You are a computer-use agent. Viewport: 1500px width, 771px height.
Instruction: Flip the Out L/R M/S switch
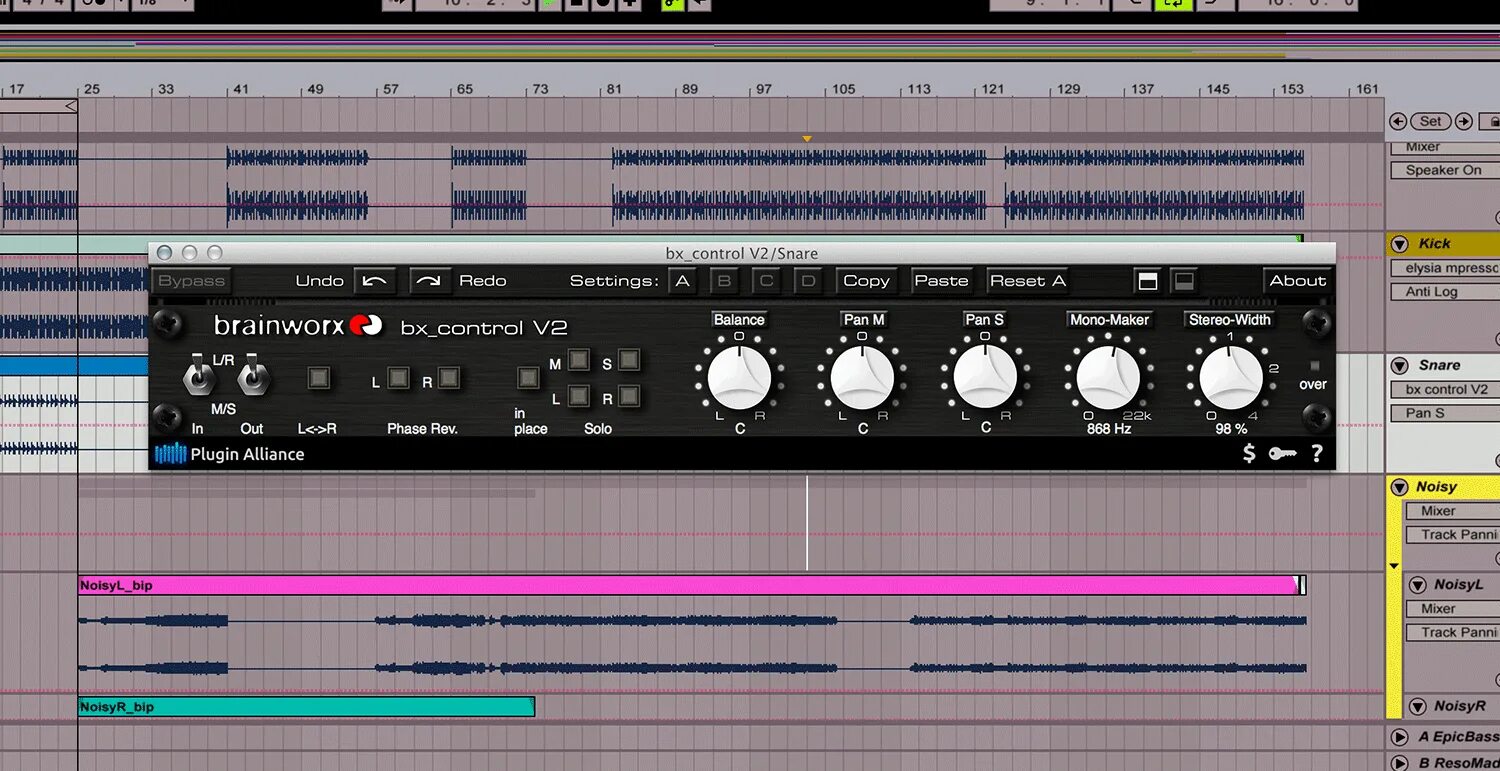point(253,377)
